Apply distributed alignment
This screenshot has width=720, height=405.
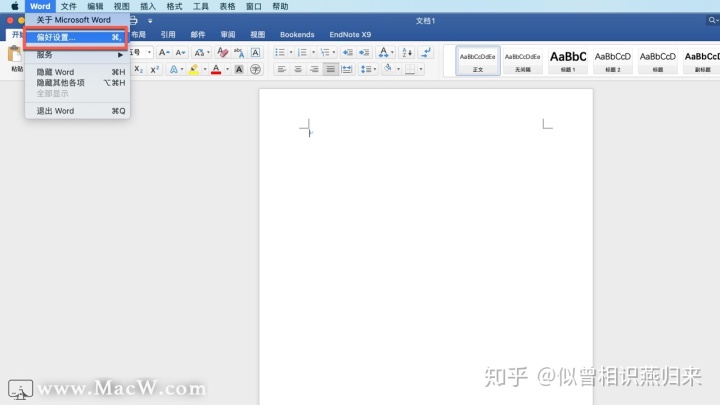click(347, 69)
